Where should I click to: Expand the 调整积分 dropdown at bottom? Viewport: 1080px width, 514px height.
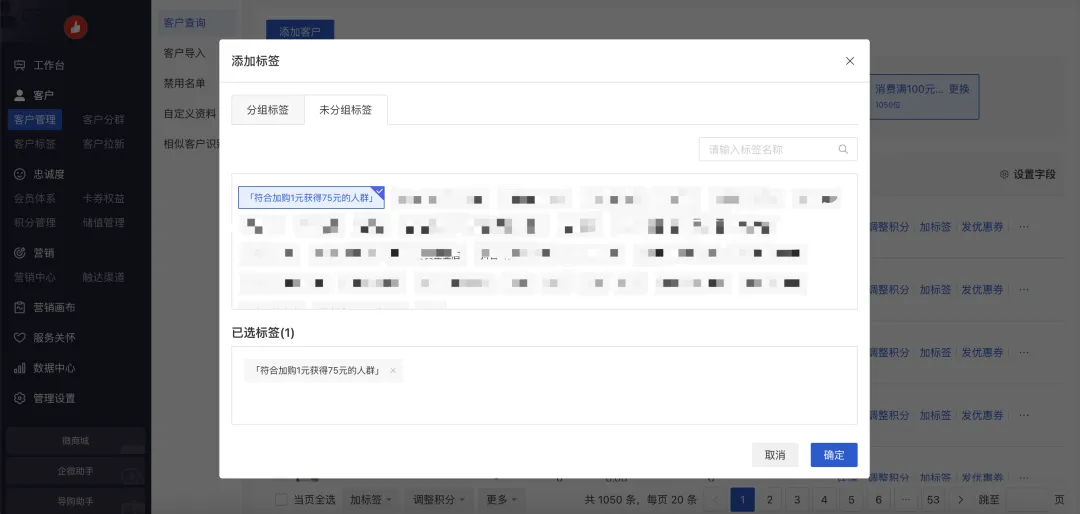coord(439,499)
